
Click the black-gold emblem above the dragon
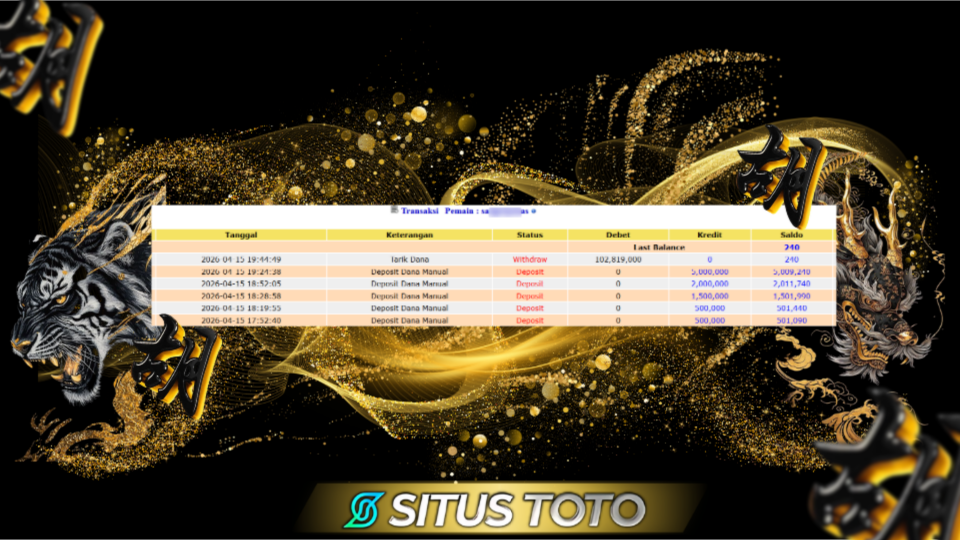(783, 173)
